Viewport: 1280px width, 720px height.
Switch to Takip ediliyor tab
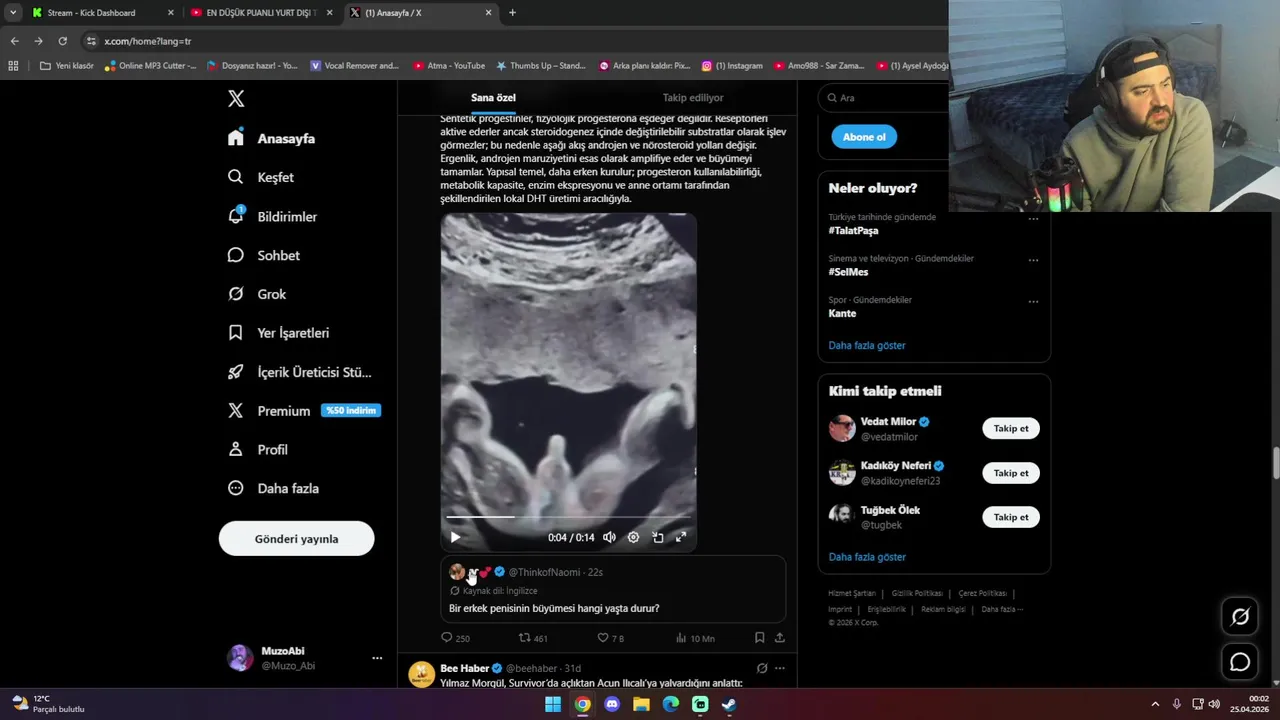[x=693, y=98]
